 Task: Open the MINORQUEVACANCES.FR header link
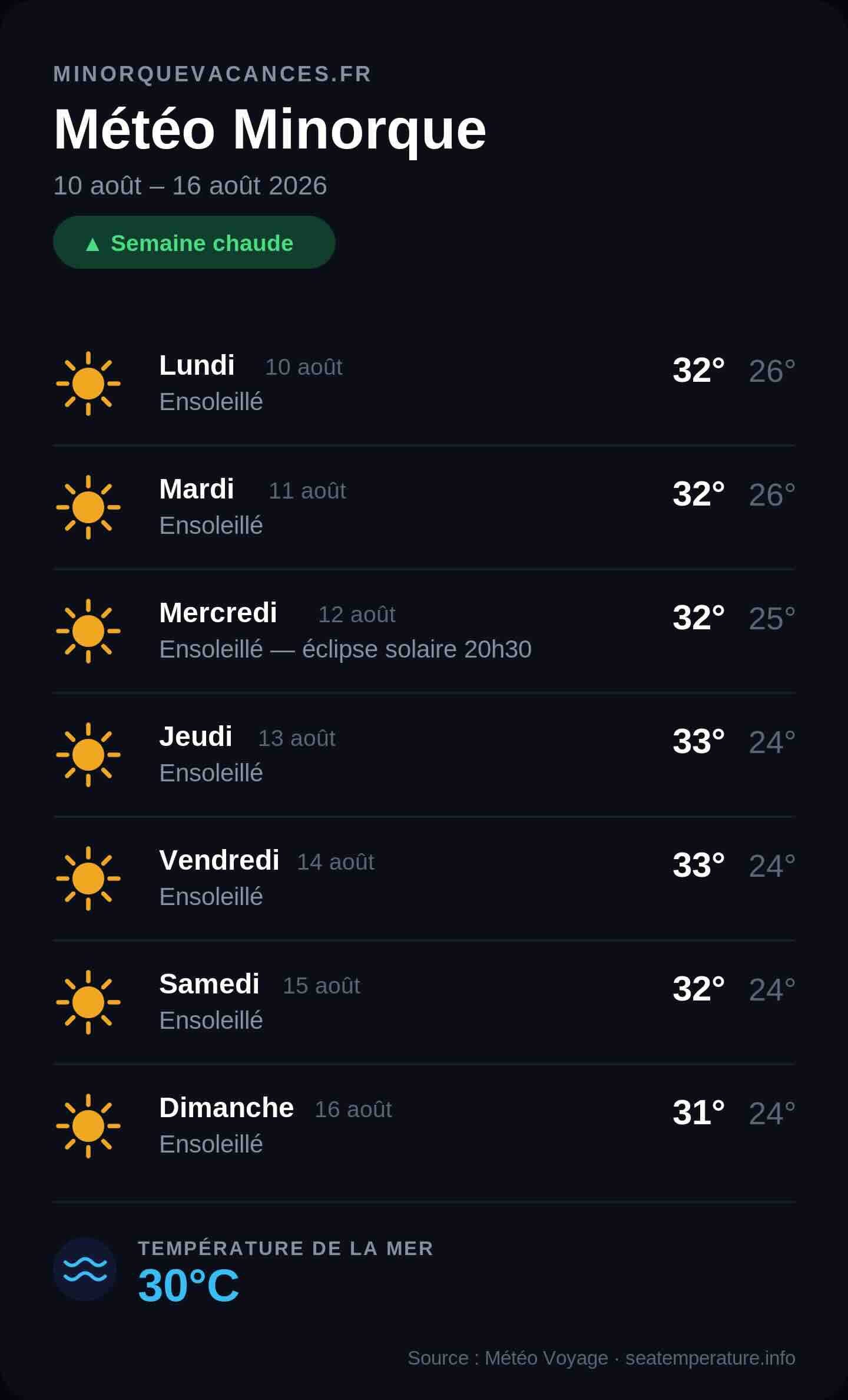(x=212, y=74)
